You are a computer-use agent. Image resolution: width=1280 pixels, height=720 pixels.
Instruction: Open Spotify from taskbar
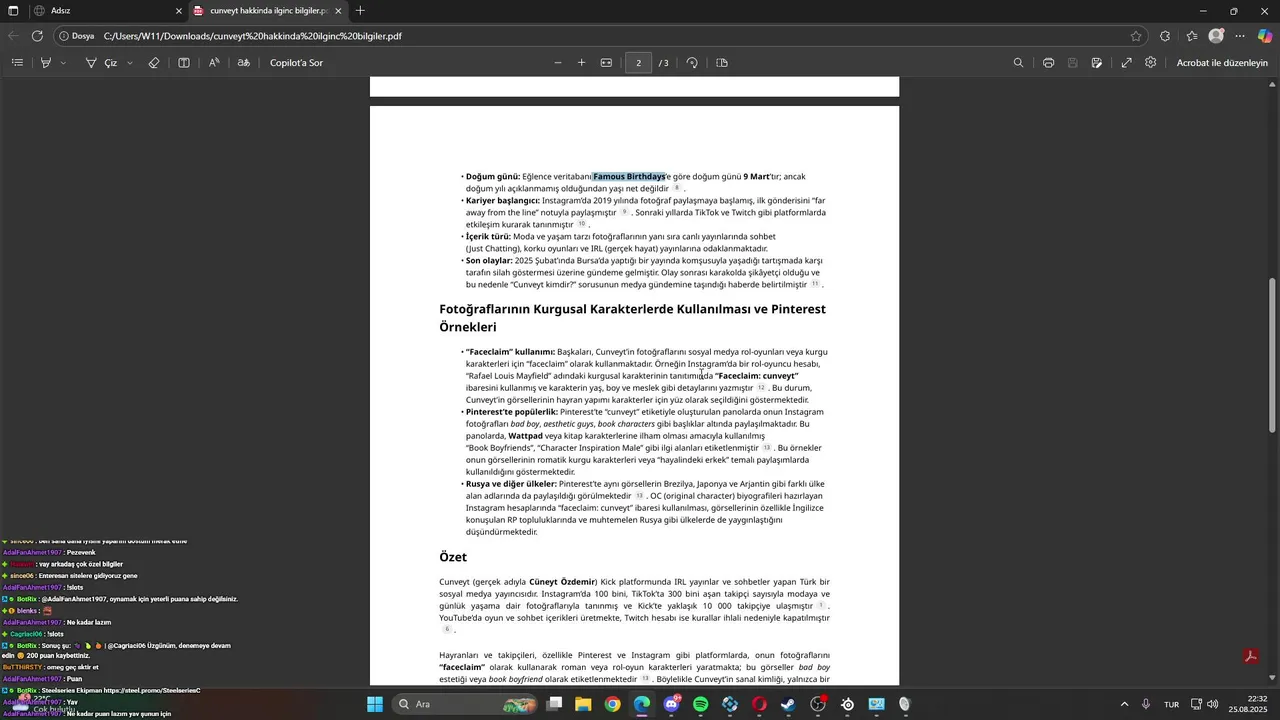(701, 704)
